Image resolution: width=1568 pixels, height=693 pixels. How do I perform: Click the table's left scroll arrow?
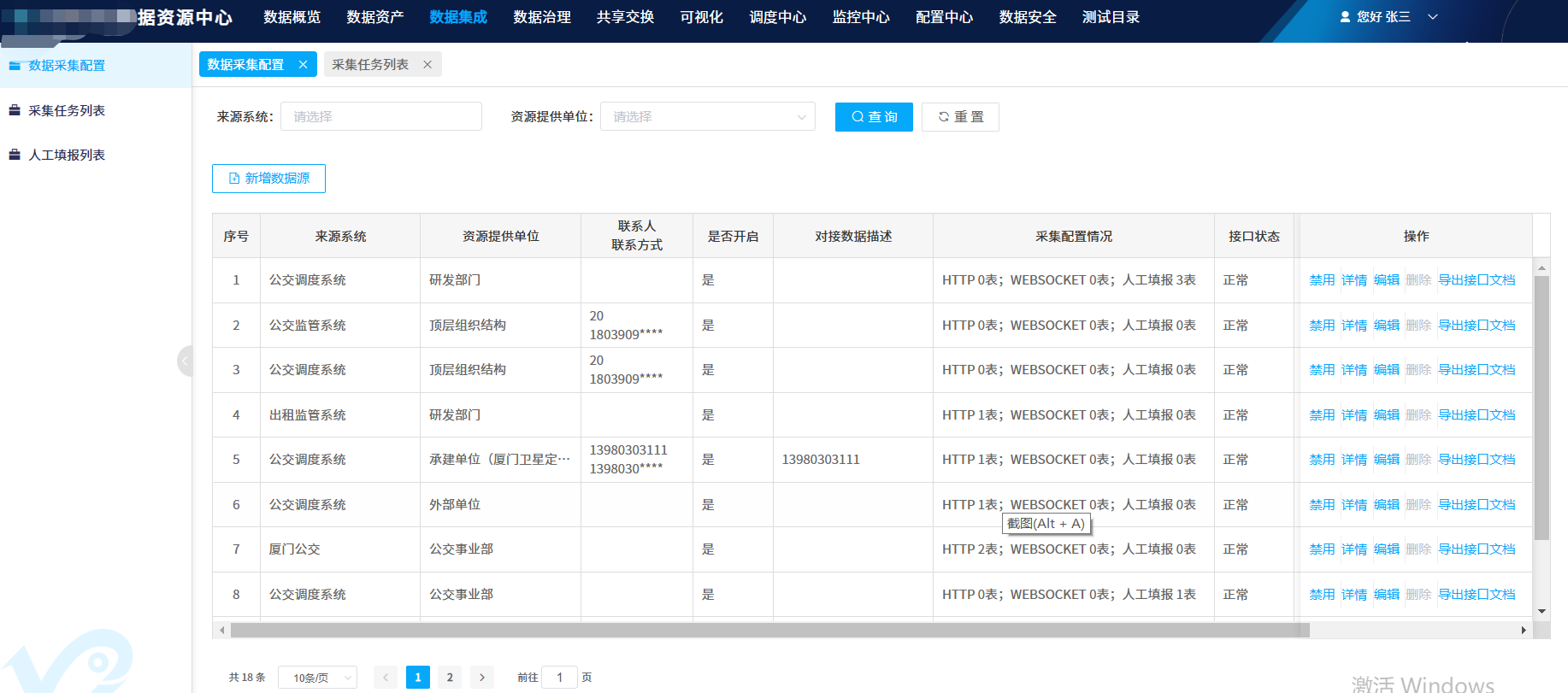[x=222, y=631]
